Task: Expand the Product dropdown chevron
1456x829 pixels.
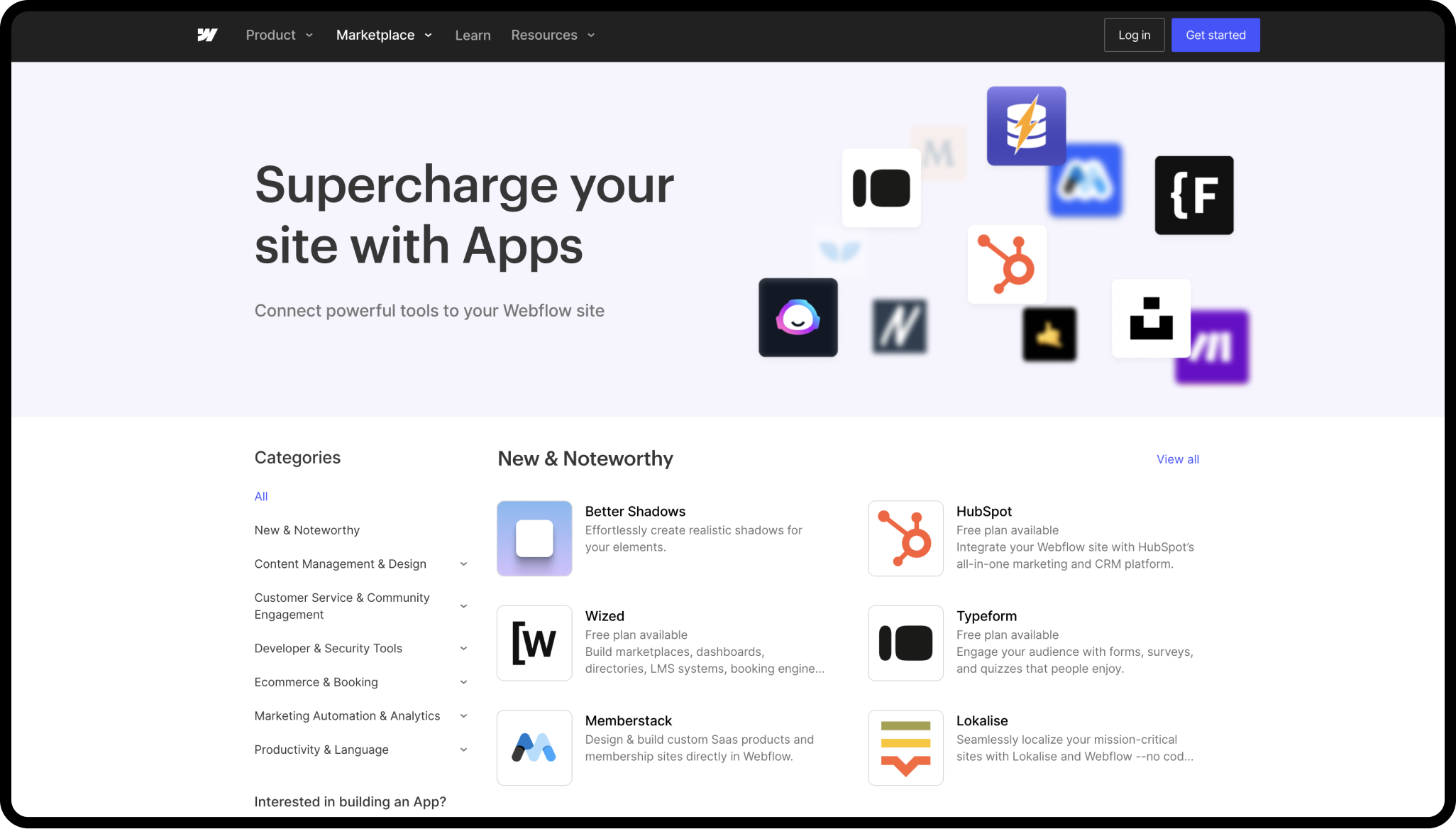Action: click(x=309, y=35)
